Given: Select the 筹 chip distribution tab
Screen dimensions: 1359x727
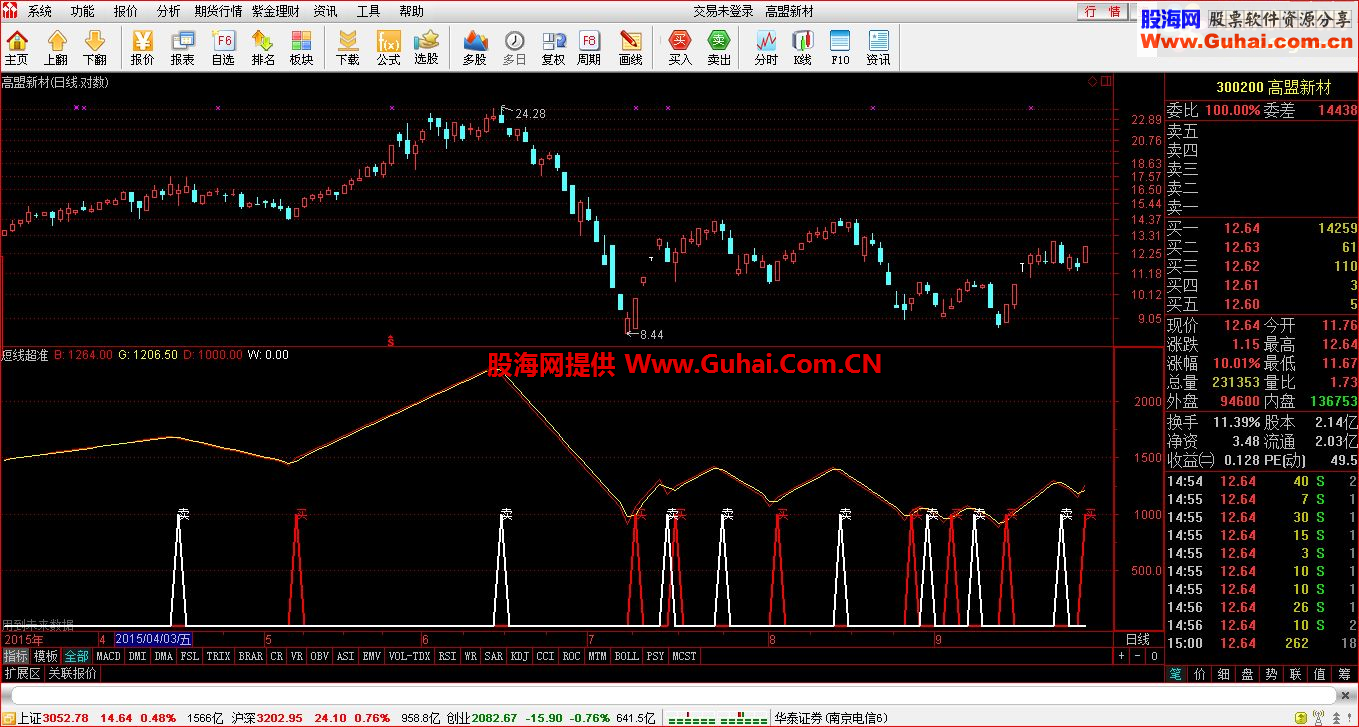Looking at the screenshot, I should (x=1344, y=674).
